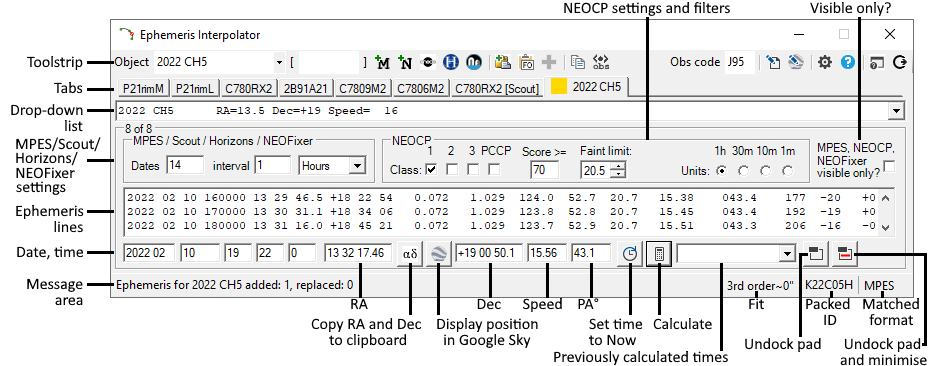Enable NEOCP Class 2 checkbox

(451, 170)
